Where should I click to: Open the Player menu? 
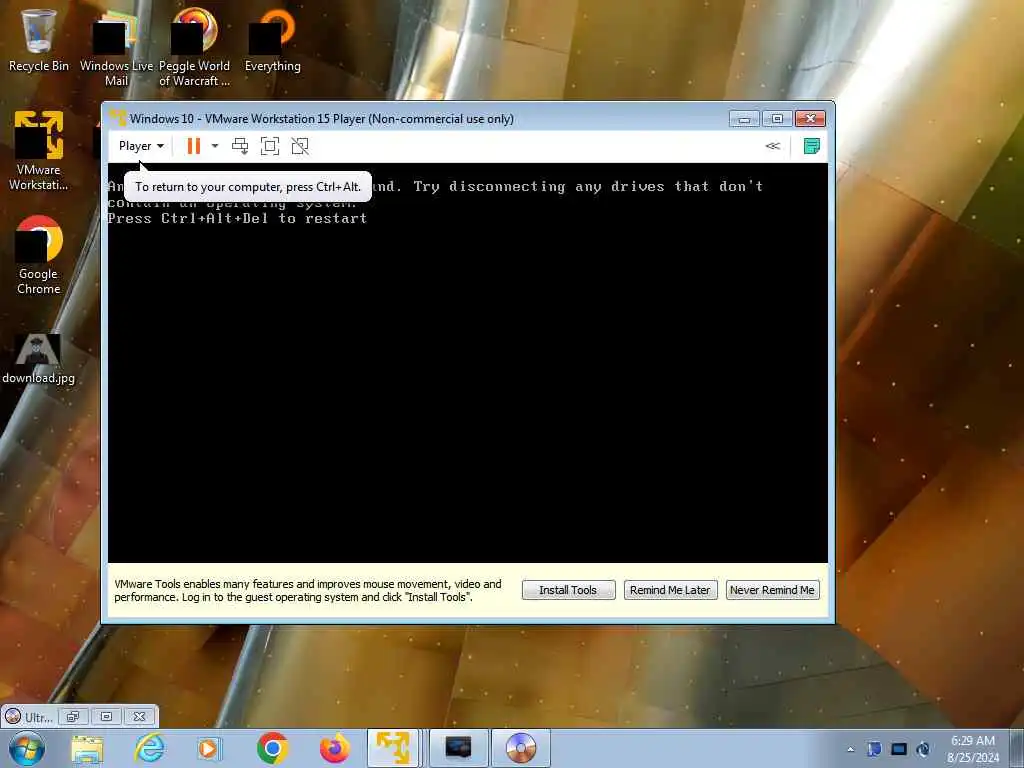[x=141, y=146]
